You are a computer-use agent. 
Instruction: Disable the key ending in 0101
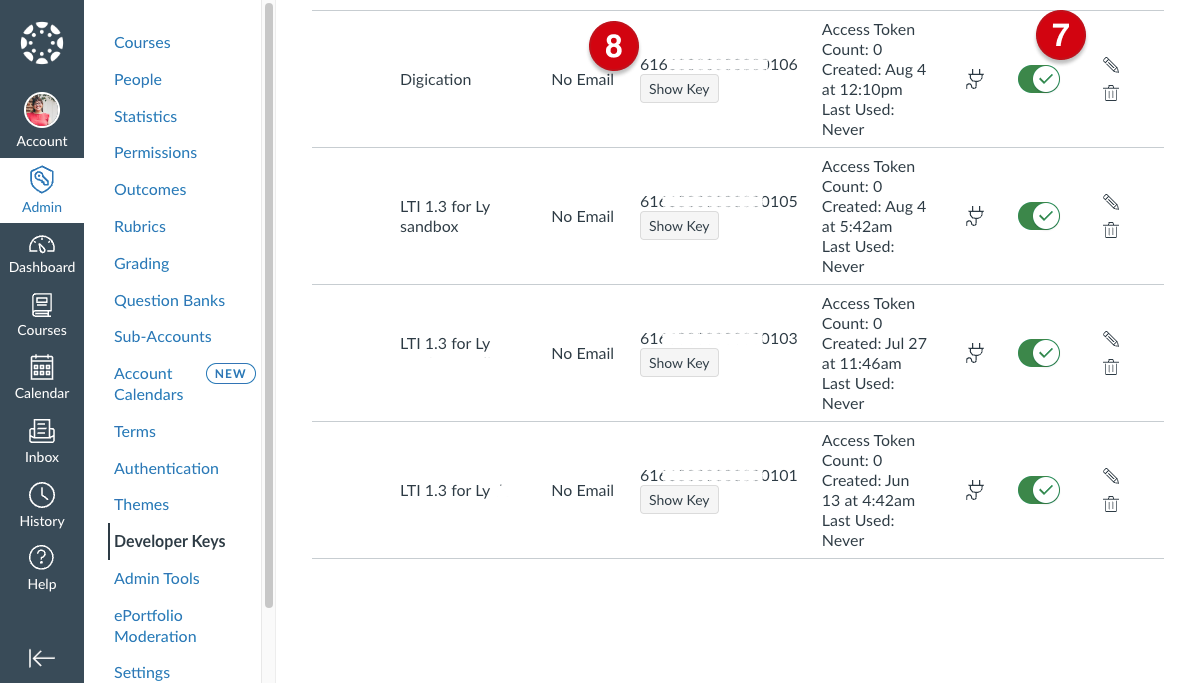[1039, 490]
